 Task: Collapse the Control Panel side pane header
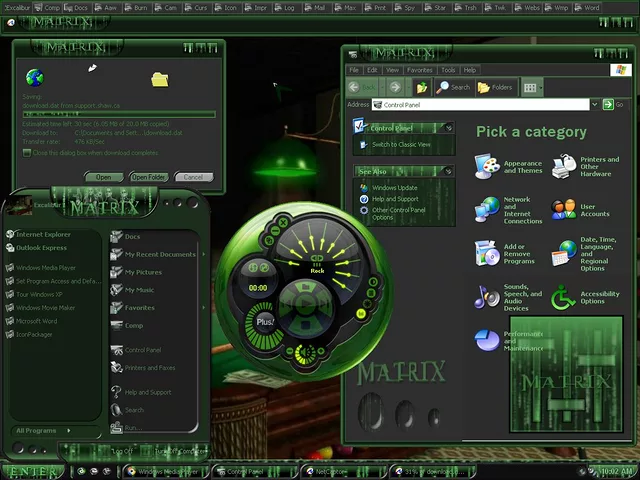[x=449, y=128]
